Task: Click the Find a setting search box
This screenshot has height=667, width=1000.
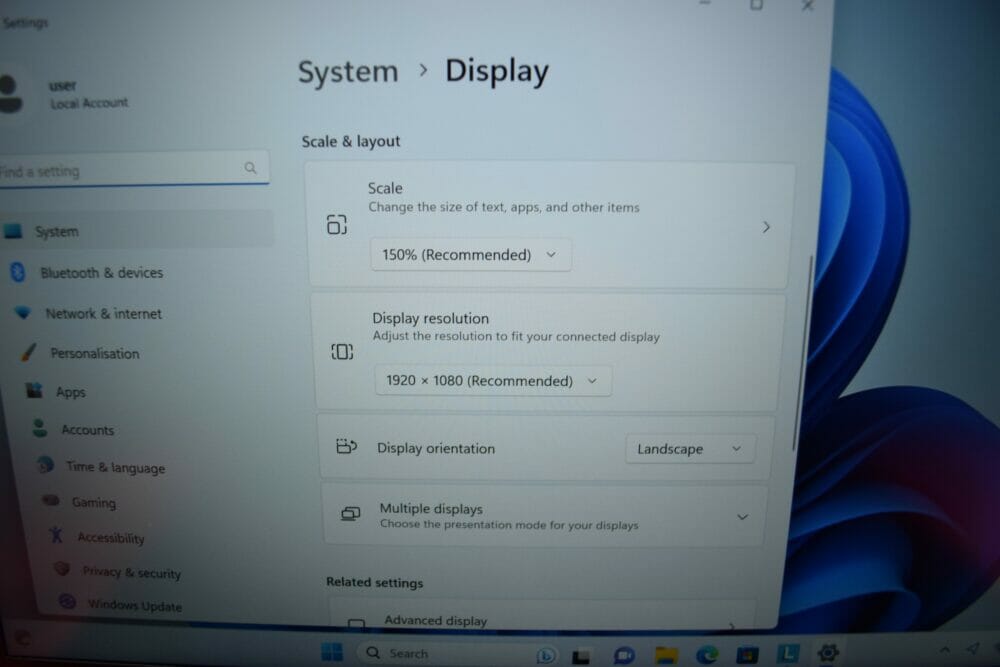Action: [x=133, y=169]
